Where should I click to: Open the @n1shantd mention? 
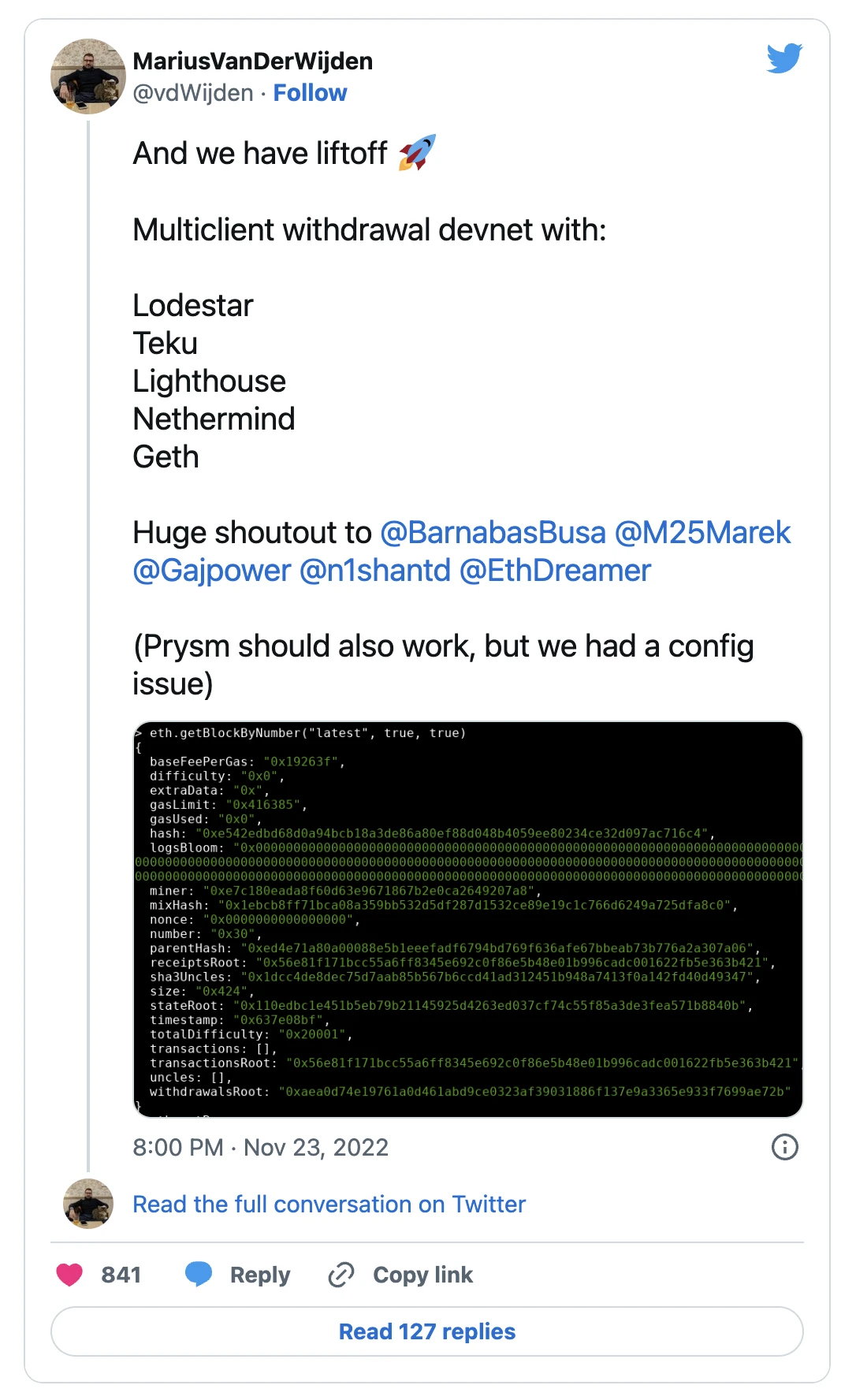click(x=375, y=571)
